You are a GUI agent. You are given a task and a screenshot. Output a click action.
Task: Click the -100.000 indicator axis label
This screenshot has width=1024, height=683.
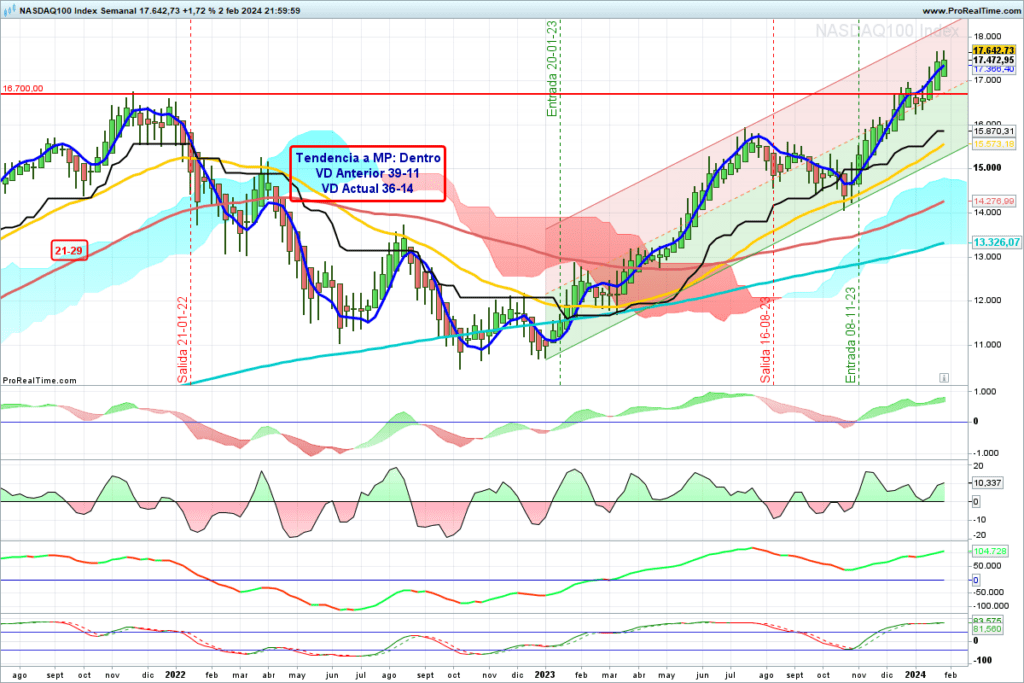(991, 606)
